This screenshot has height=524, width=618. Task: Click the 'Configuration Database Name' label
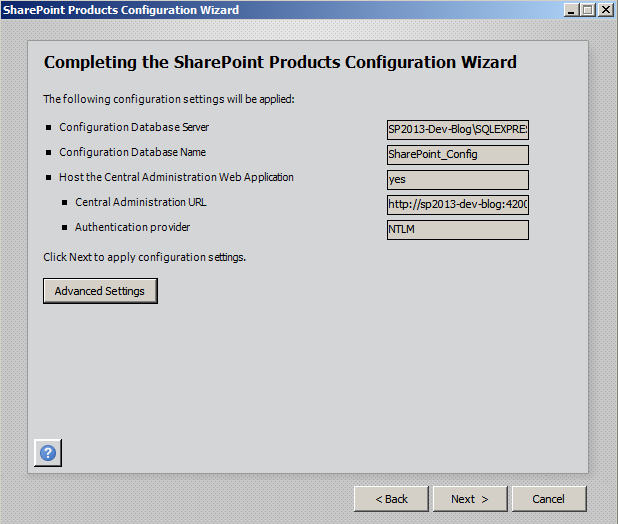pos(132,152)
